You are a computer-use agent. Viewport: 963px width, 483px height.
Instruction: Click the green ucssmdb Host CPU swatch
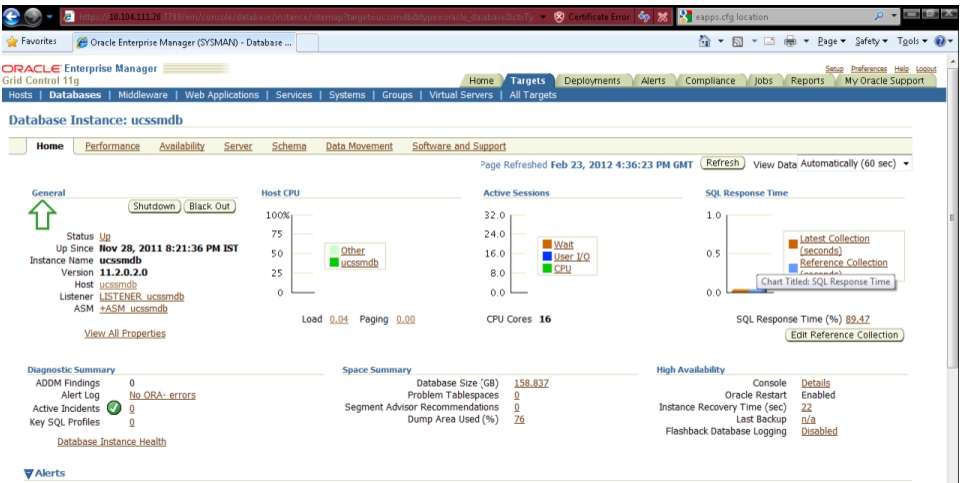coord(334,262)
